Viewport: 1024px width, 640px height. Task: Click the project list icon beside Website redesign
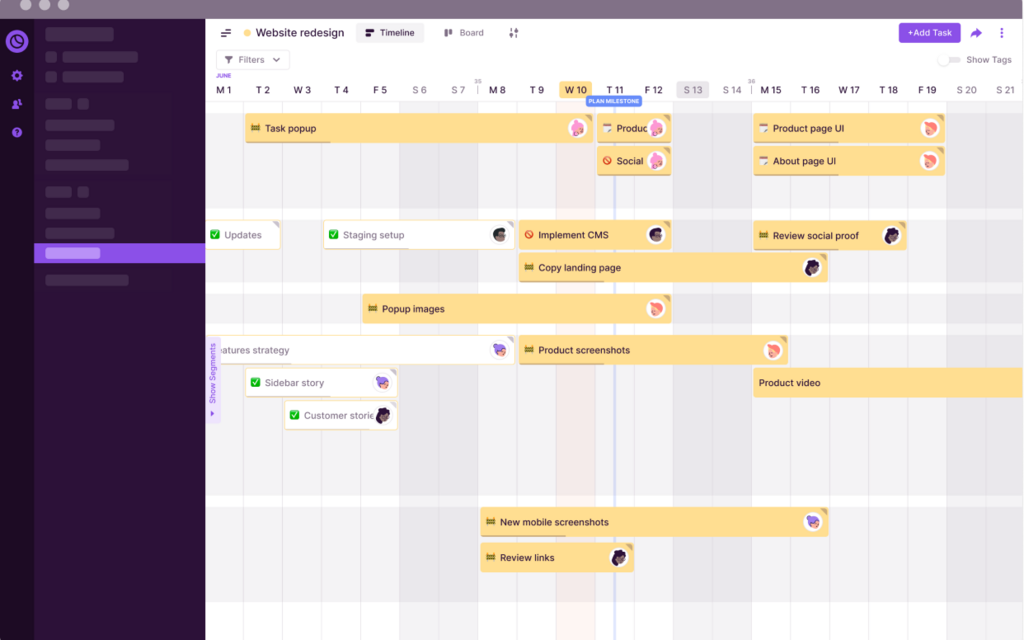click(226, 33)
